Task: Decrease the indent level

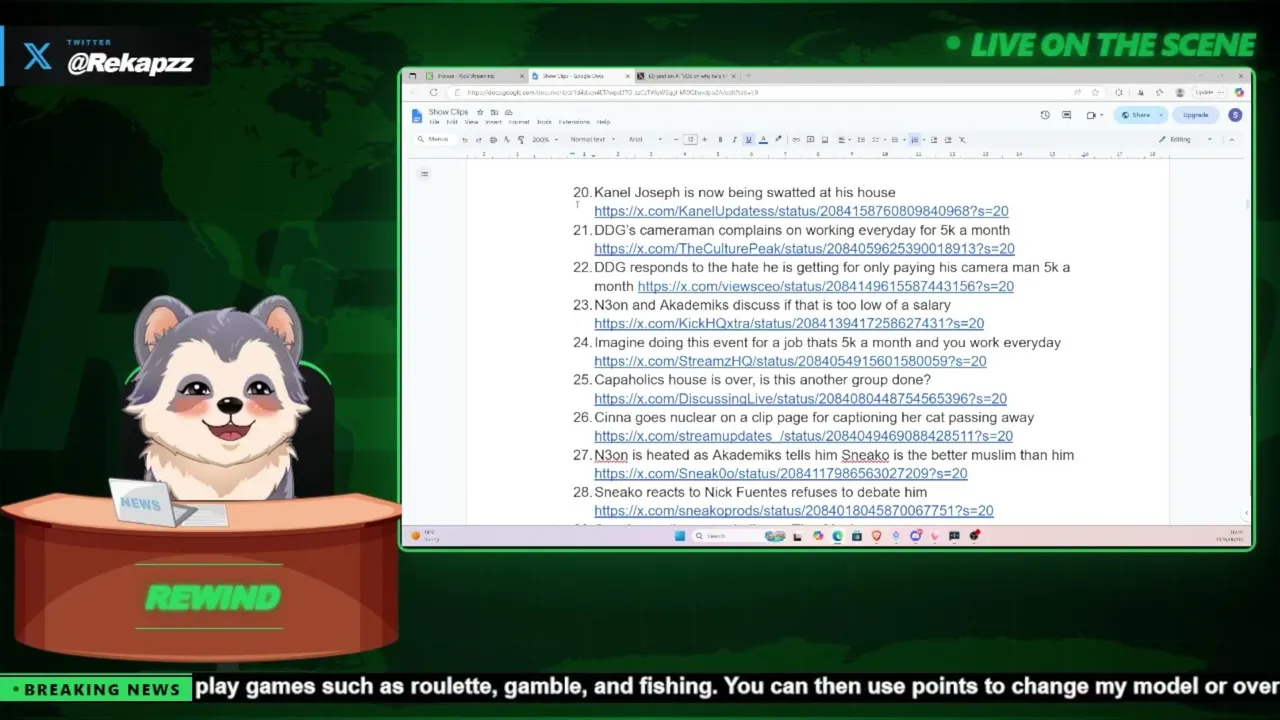Action: (x=934, y=140)
